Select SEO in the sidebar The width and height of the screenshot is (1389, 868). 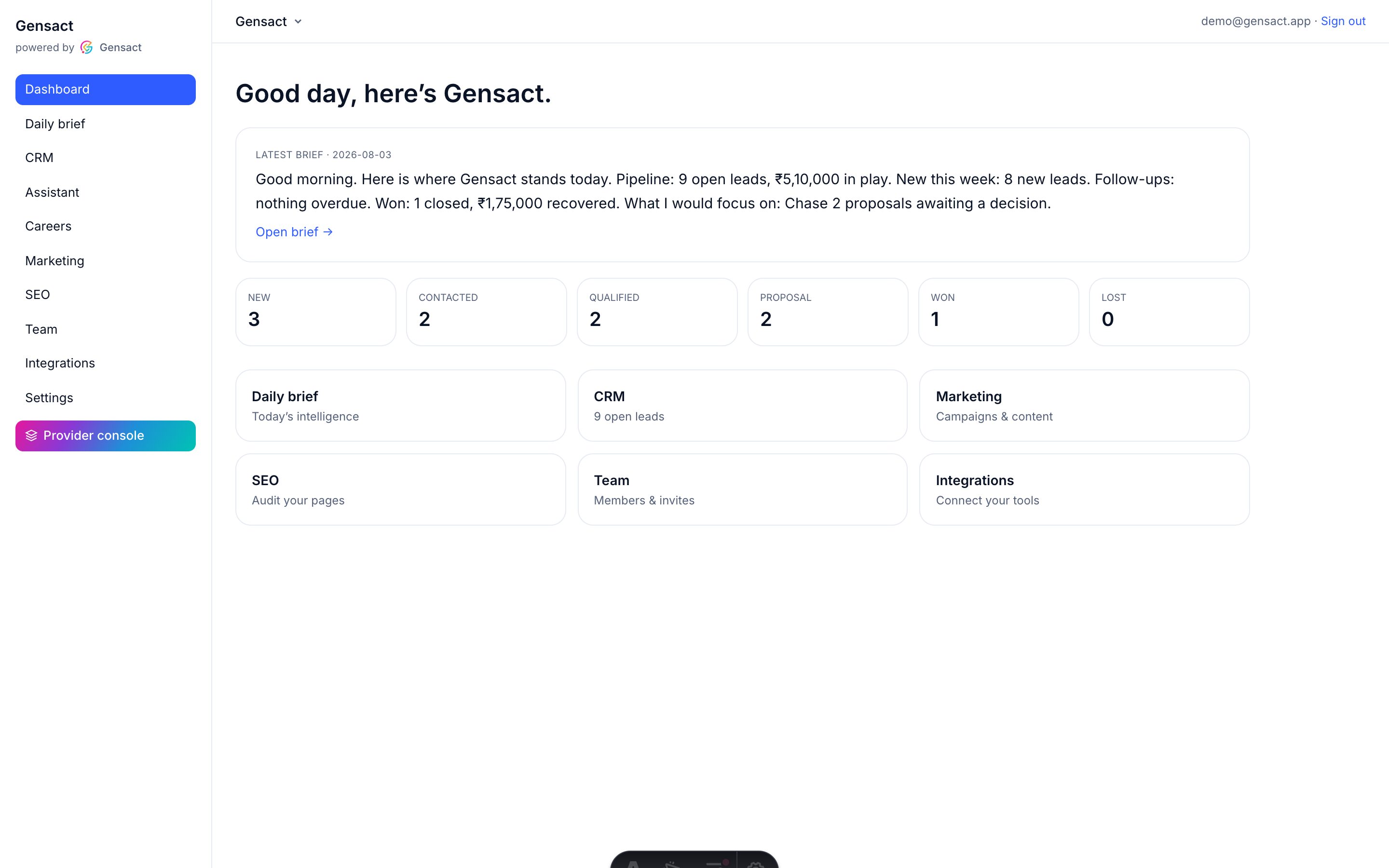106,295
